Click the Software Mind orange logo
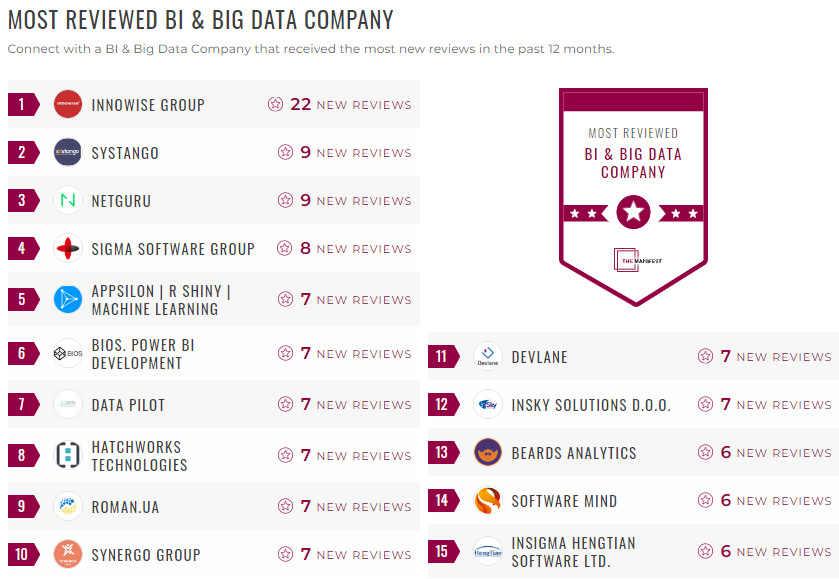Screen dimensions: 839x579 487,501
